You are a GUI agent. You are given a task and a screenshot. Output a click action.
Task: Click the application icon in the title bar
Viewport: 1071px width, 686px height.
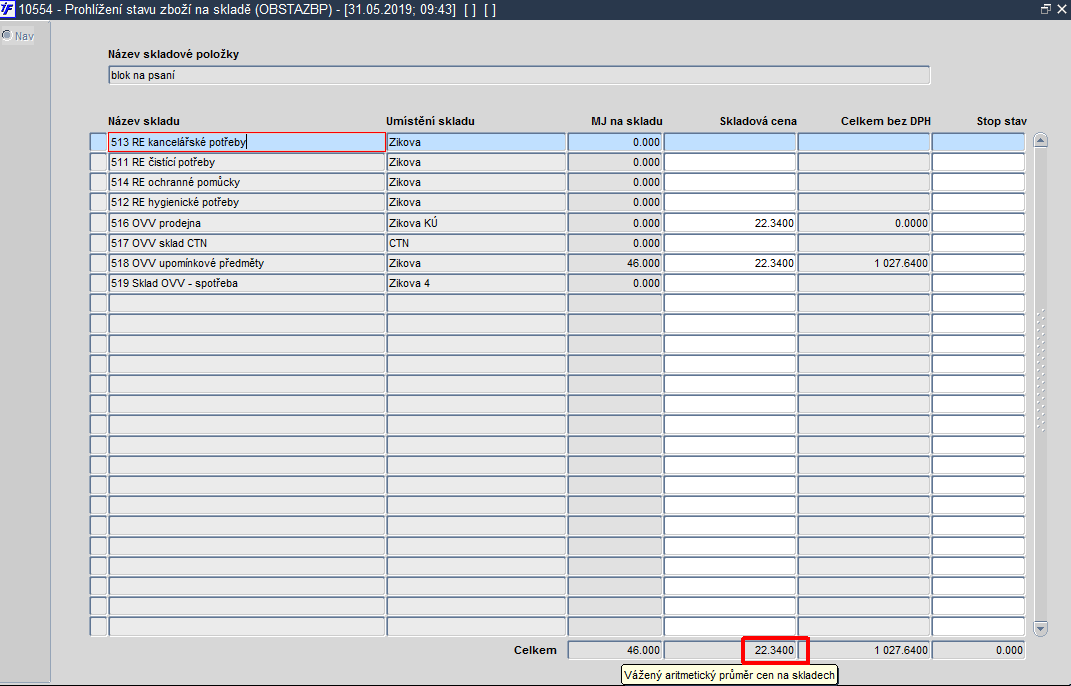(x=8, y=10)
